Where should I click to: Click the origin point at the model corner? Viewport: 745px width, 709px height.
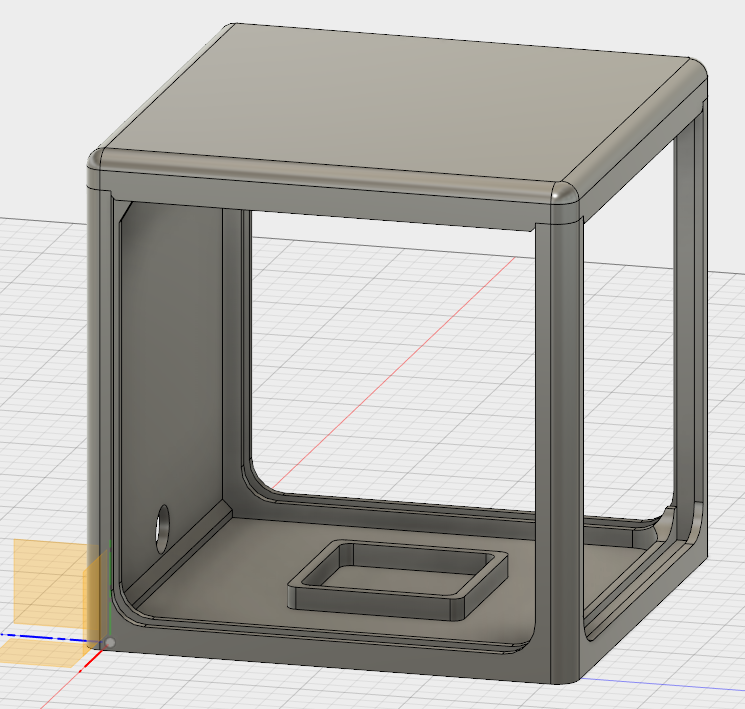(110, 642)
